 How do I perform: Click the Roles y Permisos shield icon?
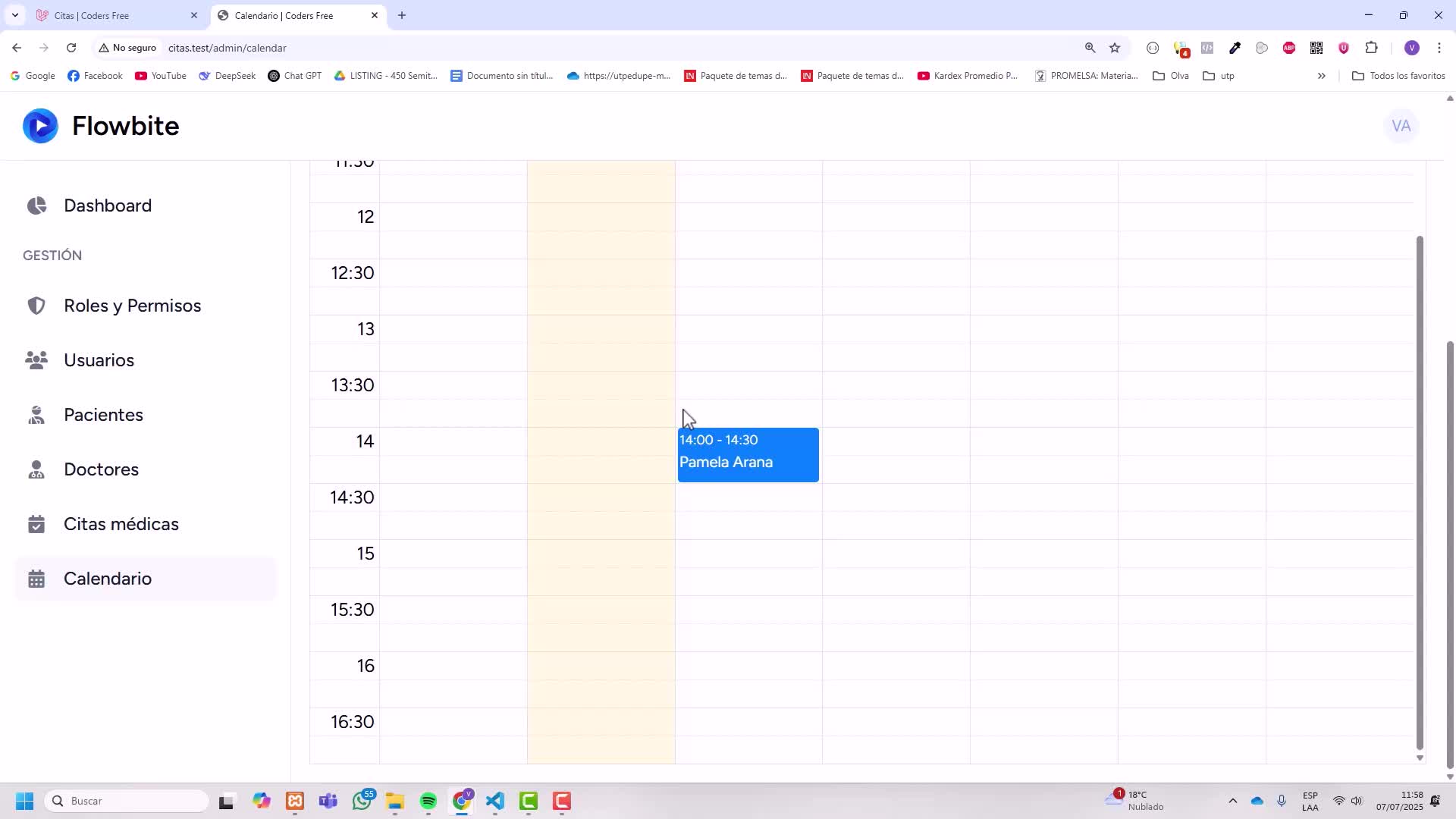pos(36,306)
